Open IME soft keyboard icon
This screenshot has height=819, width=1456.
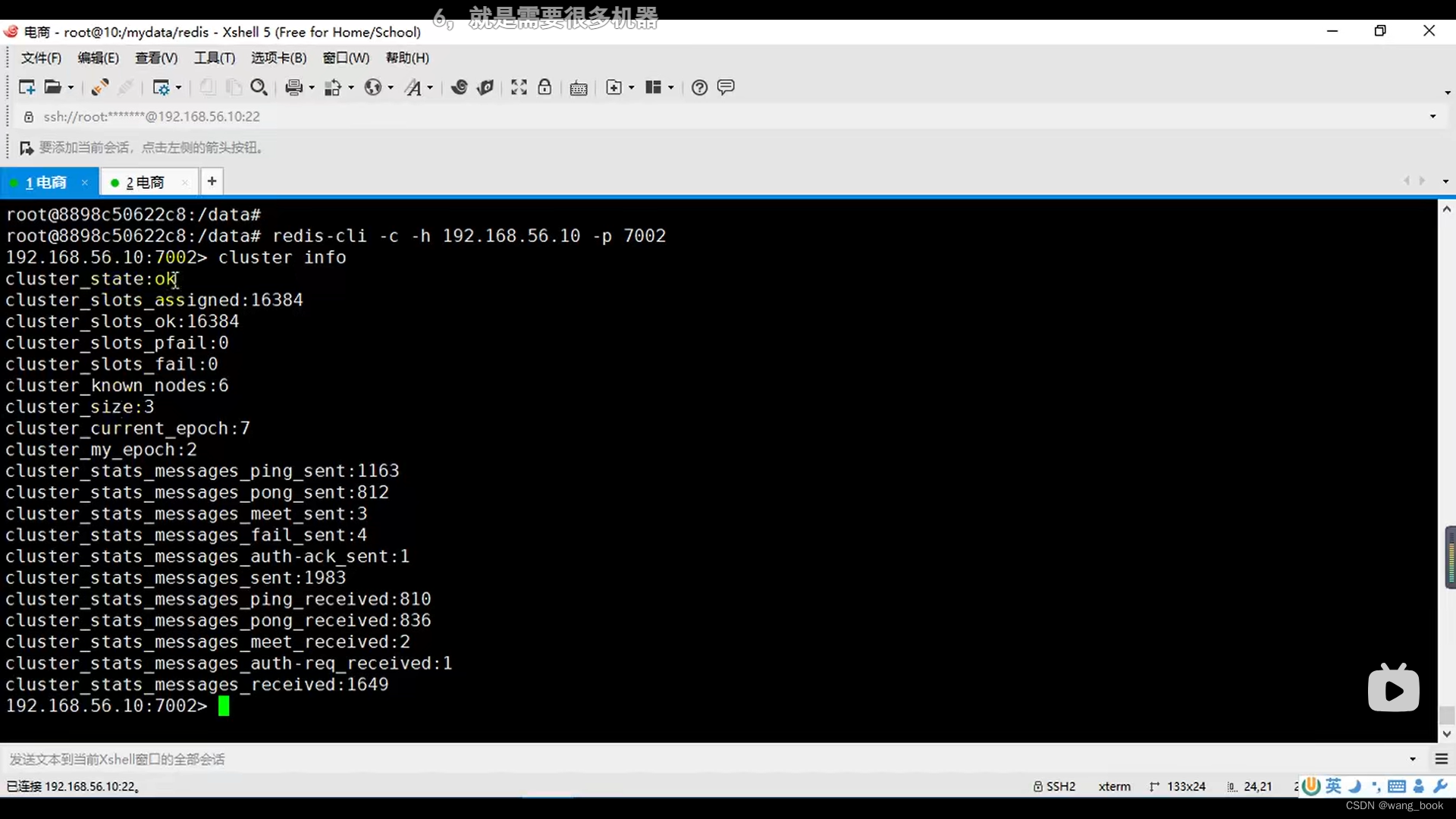[1397, 786]
